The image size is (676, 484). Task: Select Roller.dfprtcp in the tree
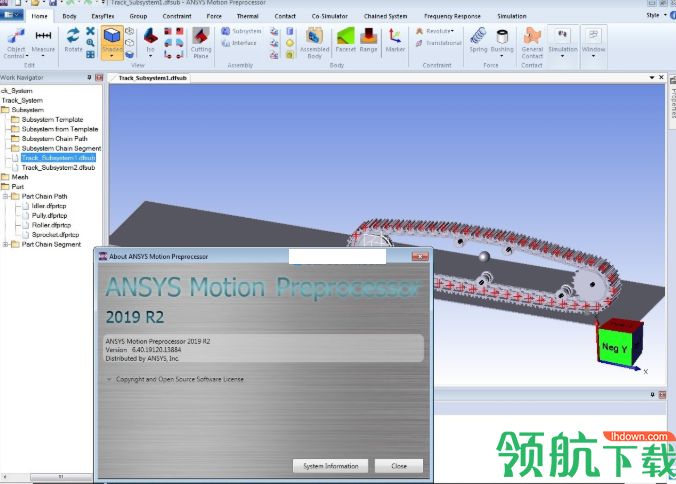pos(51,225)
